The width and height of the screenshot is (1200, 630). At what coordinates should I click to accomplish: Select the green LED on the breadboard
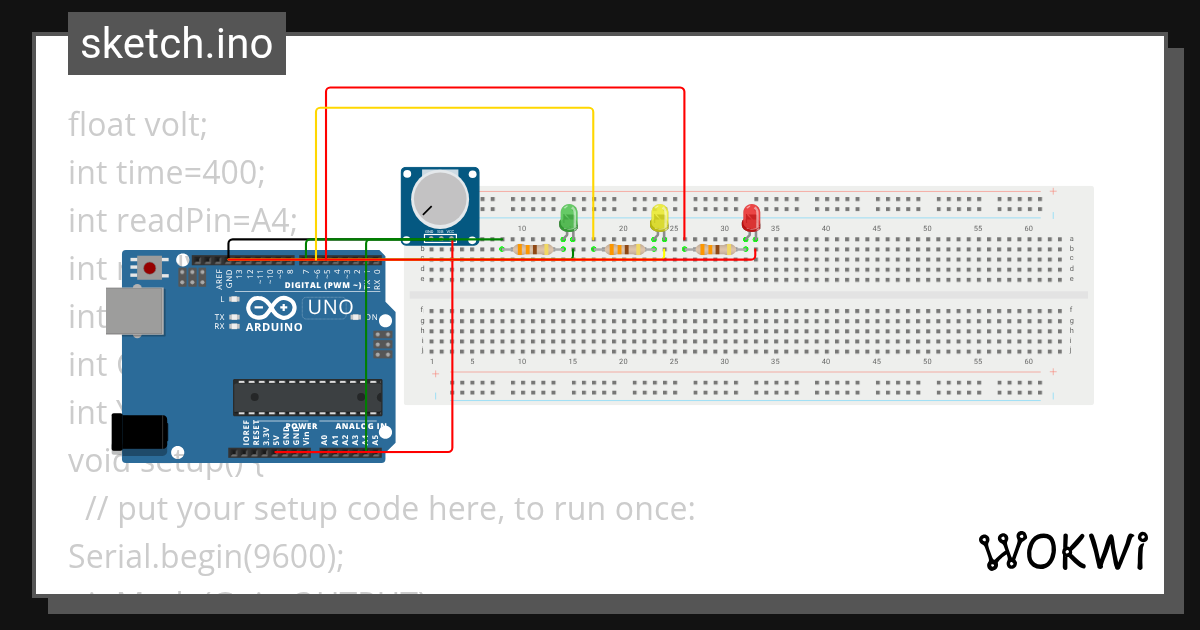click(568, 217)
